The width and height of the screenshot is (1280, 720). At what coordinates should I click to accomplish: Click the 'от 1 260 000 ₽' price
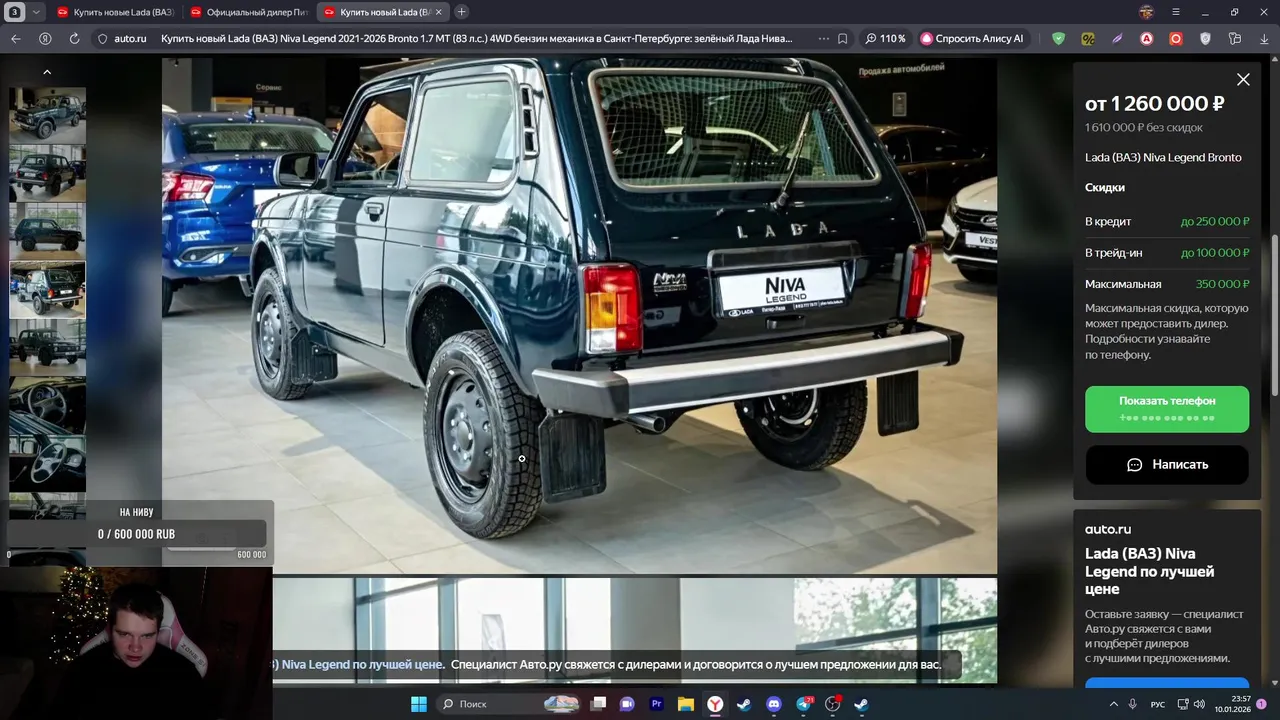[1155, 103]
